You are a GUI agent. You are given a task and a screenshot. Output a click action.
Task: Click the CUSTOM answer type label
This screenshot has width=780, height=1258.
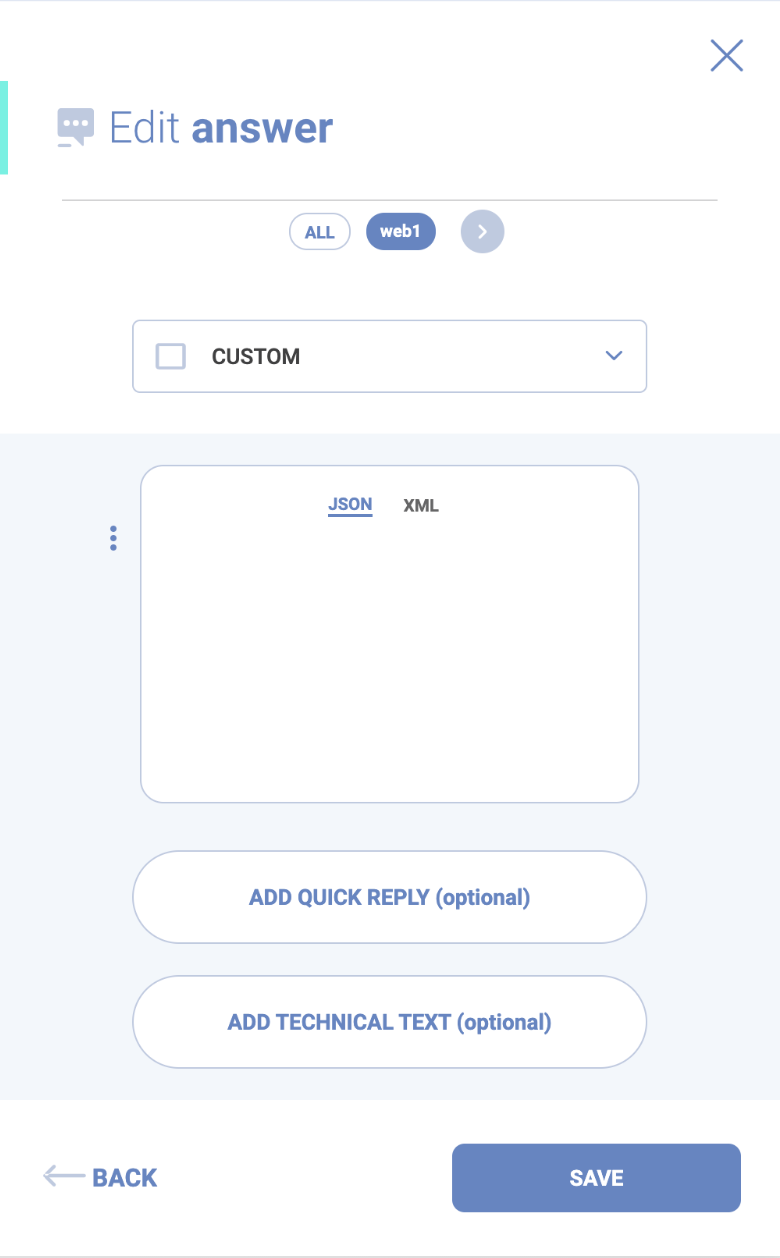pyautogui.click(x=256, y=357)
